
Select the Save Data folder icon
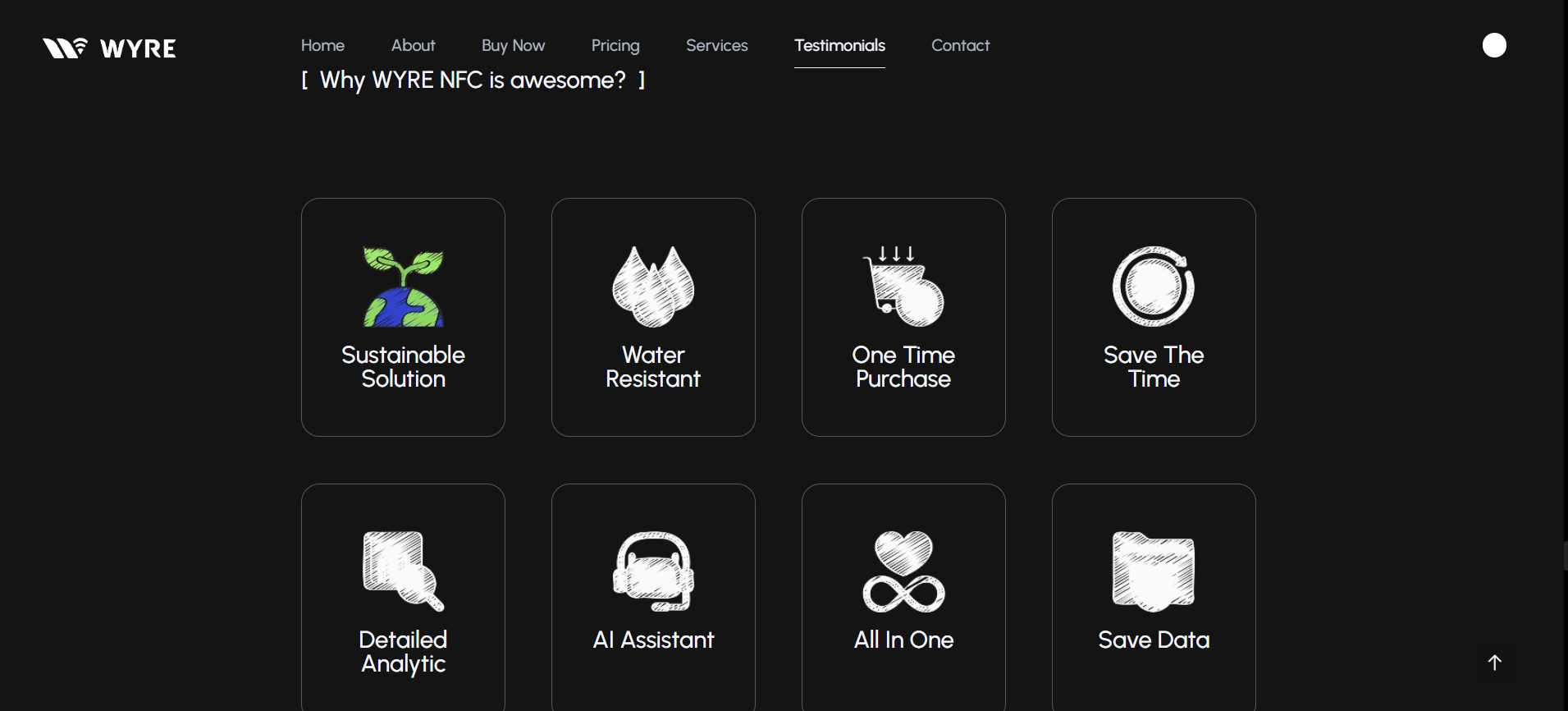coord(1154,571)
